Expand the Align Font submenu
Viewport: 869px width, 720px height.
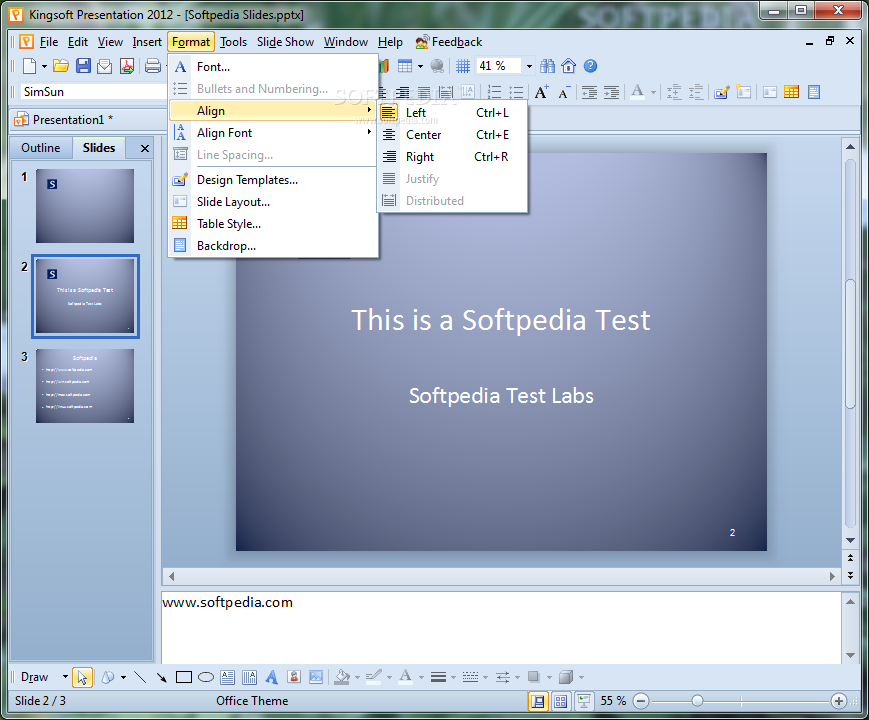click(x=274, y=133)
